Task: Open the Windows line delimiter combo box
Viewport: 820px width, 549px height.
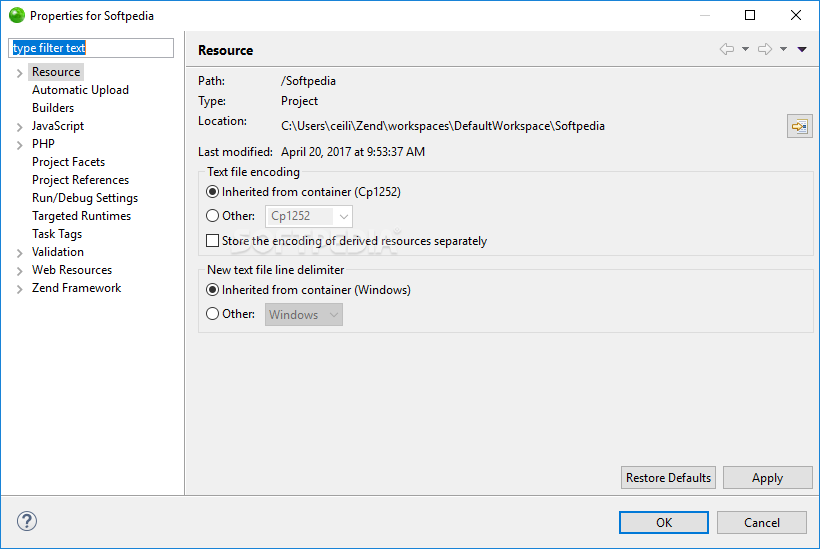Action: click(x=304, y=314)
